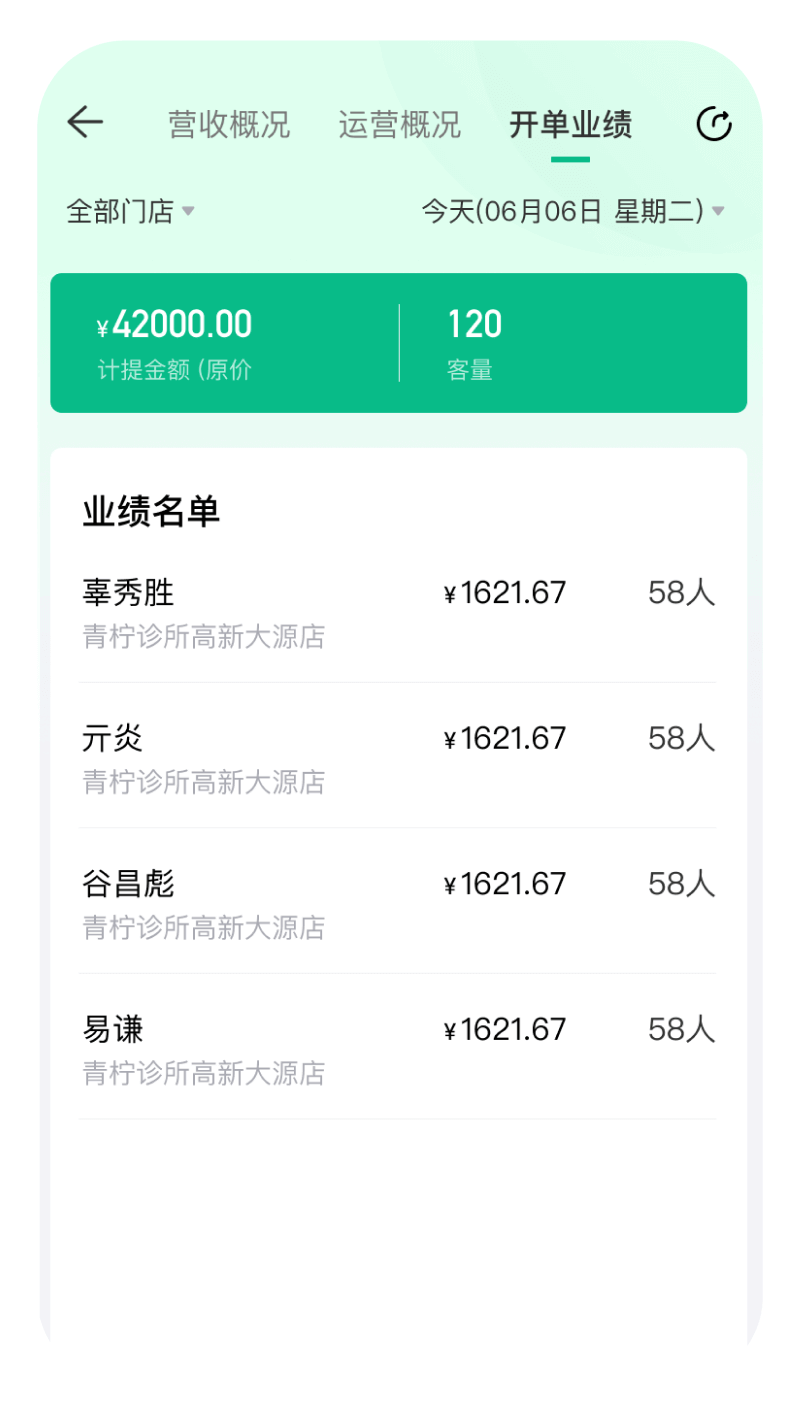This screenshot has height=1420, width=800.
Task: Tap the 120 客量 summary
Action: pyautogui.click(x=475, y=343)
